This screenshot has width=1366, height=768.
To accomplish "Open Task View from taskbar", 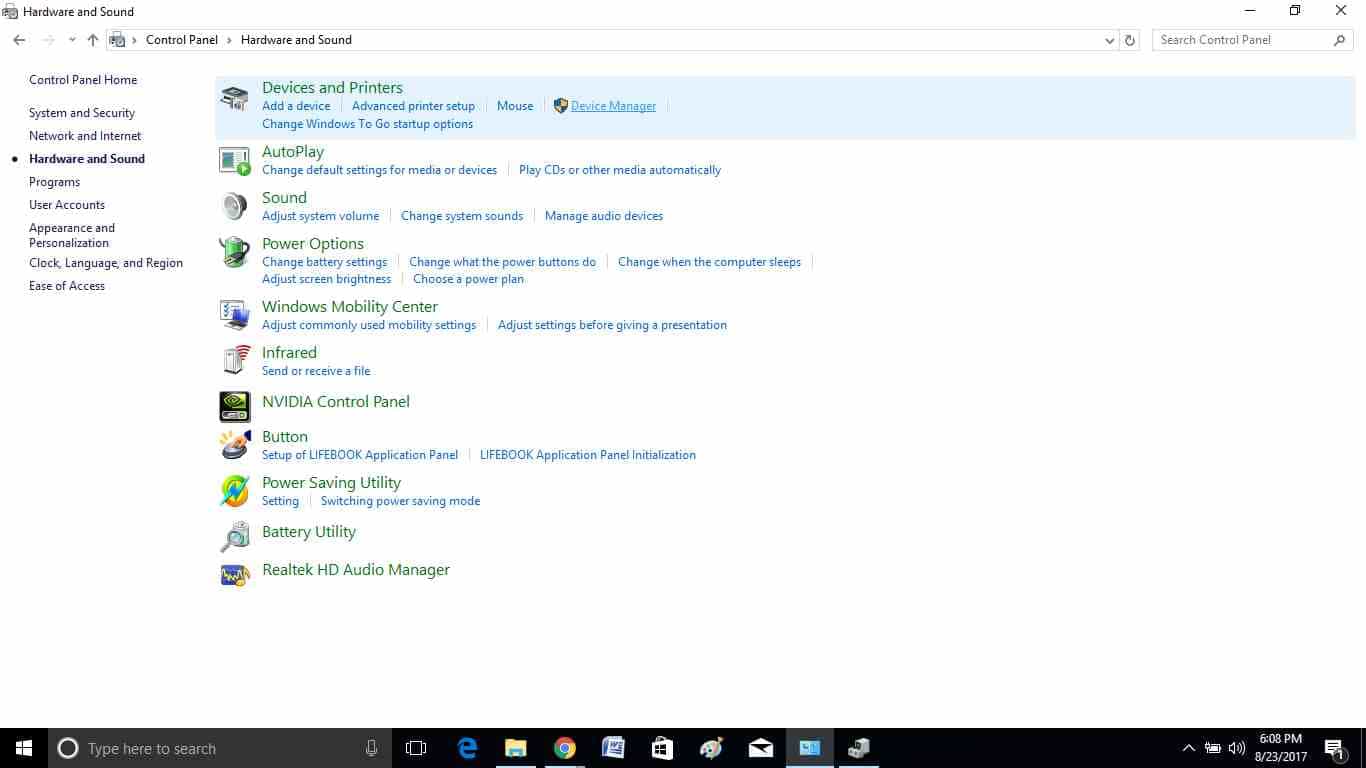I will tap(416, 748).
